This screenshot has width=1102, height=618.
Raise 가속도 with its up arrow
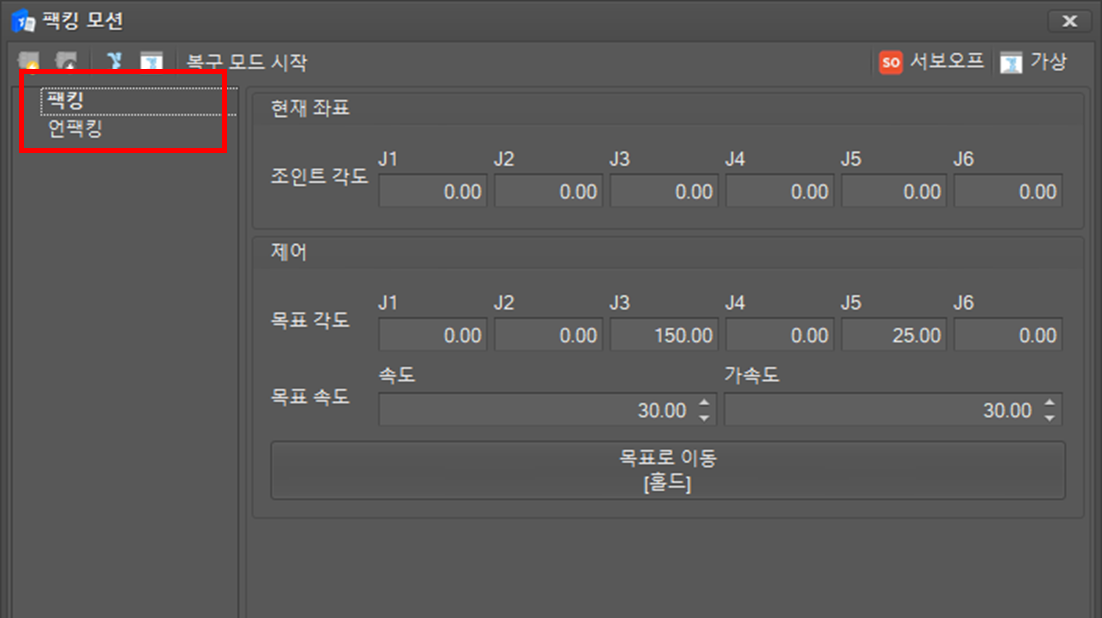tap(1049, 404)
